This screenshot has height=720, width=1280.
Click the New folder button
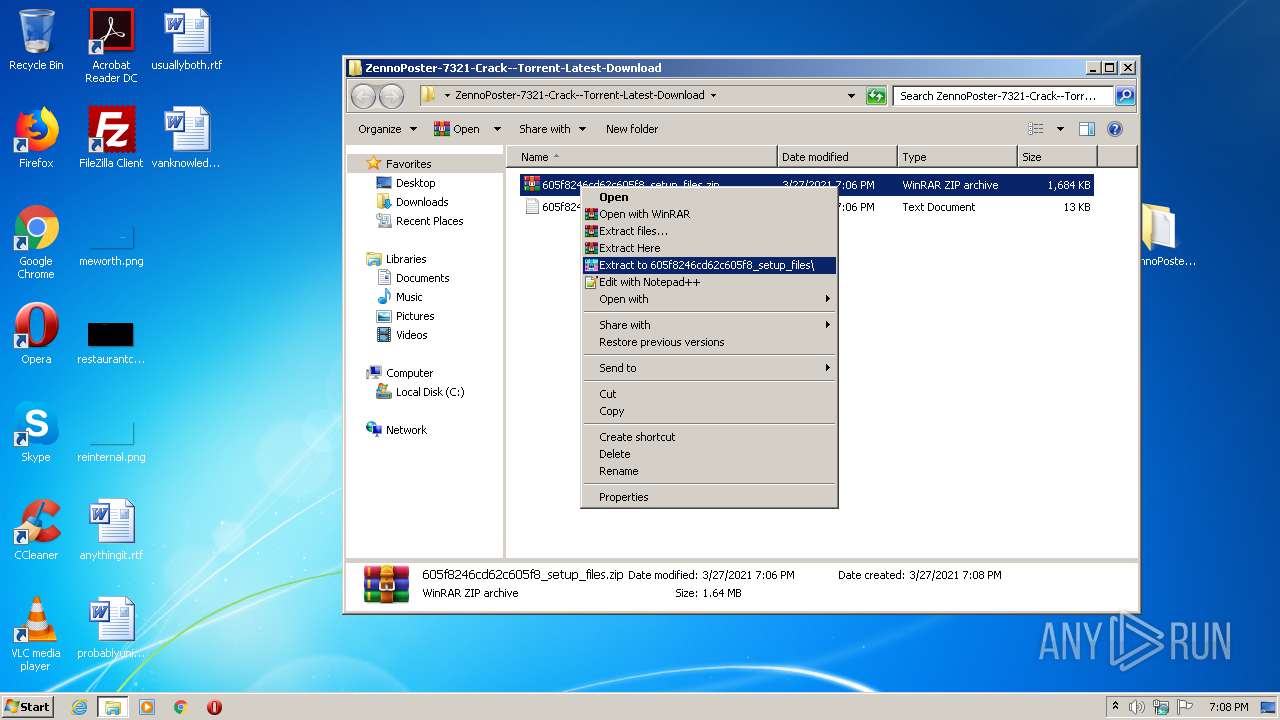point(632,129)
